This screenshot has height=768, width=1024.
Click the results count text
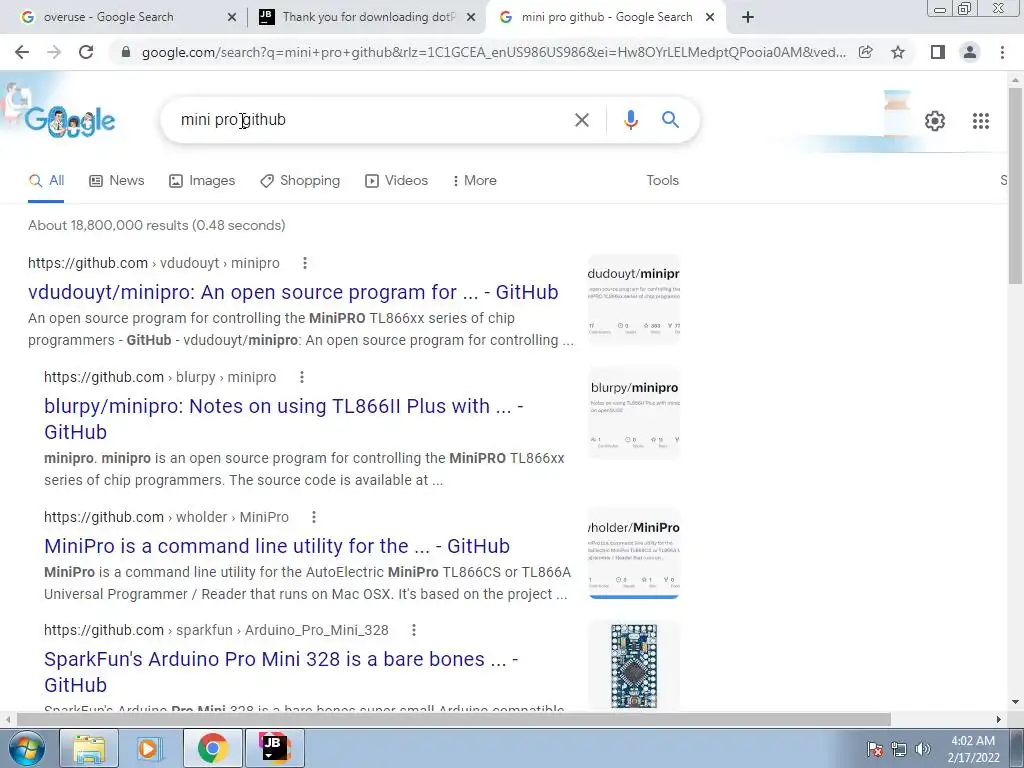(157, 226)
